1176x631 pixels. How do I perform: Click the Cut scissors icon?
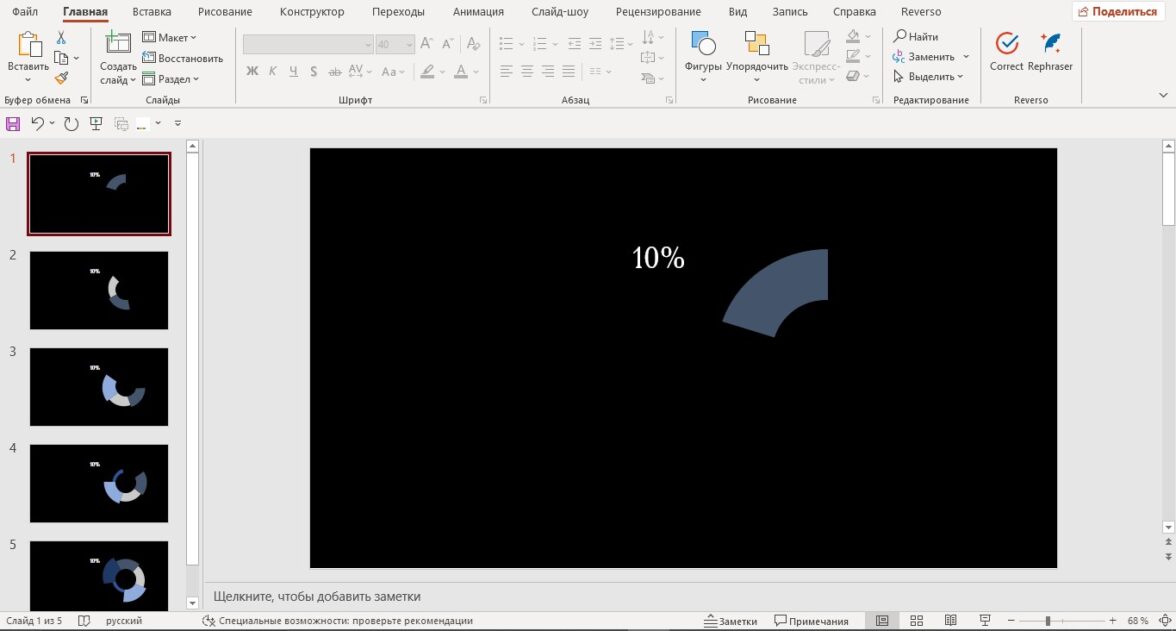click(x=61, y=37)
